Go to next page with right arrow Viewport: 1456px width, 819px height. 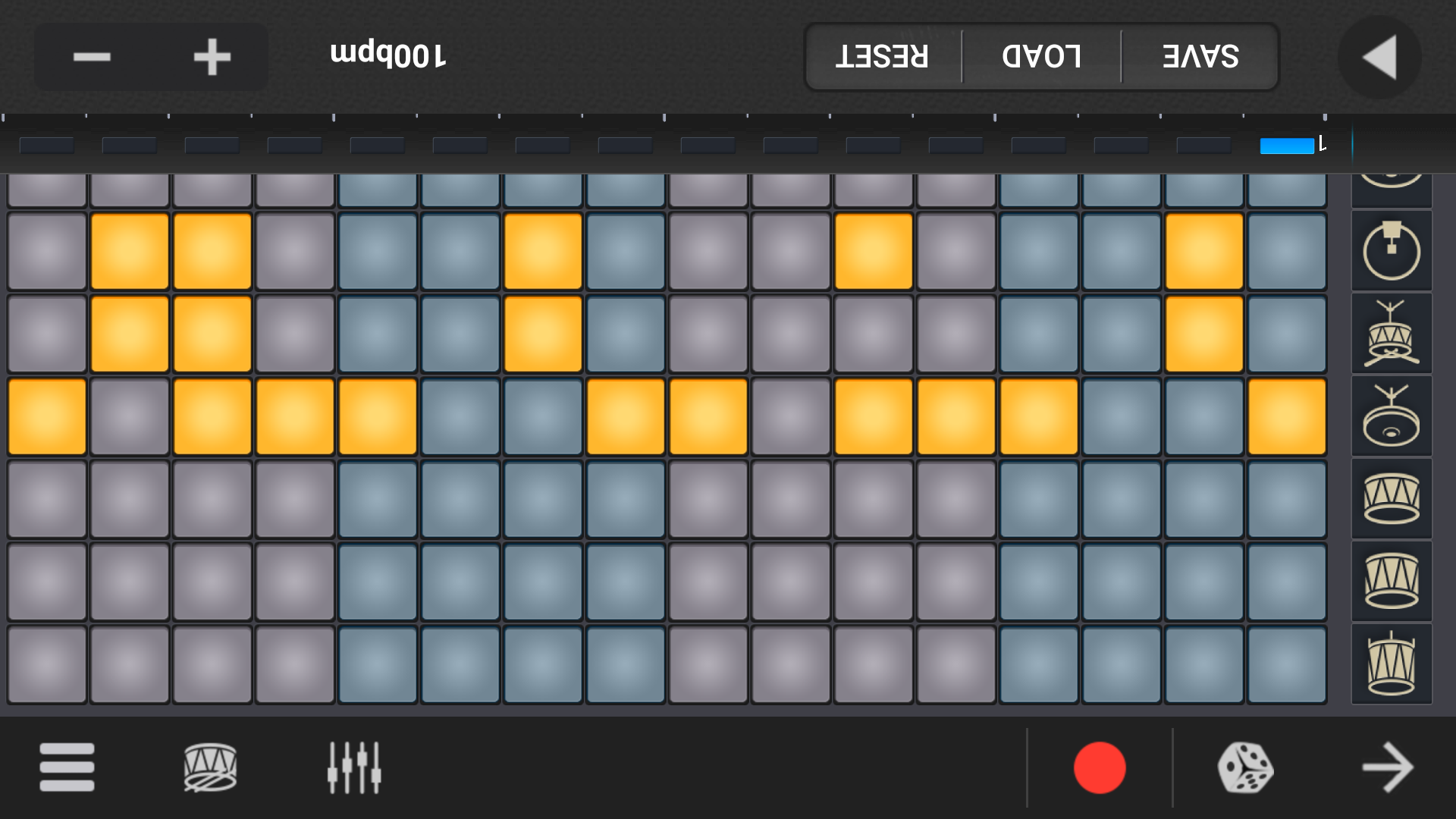(x=1387, y=767)
